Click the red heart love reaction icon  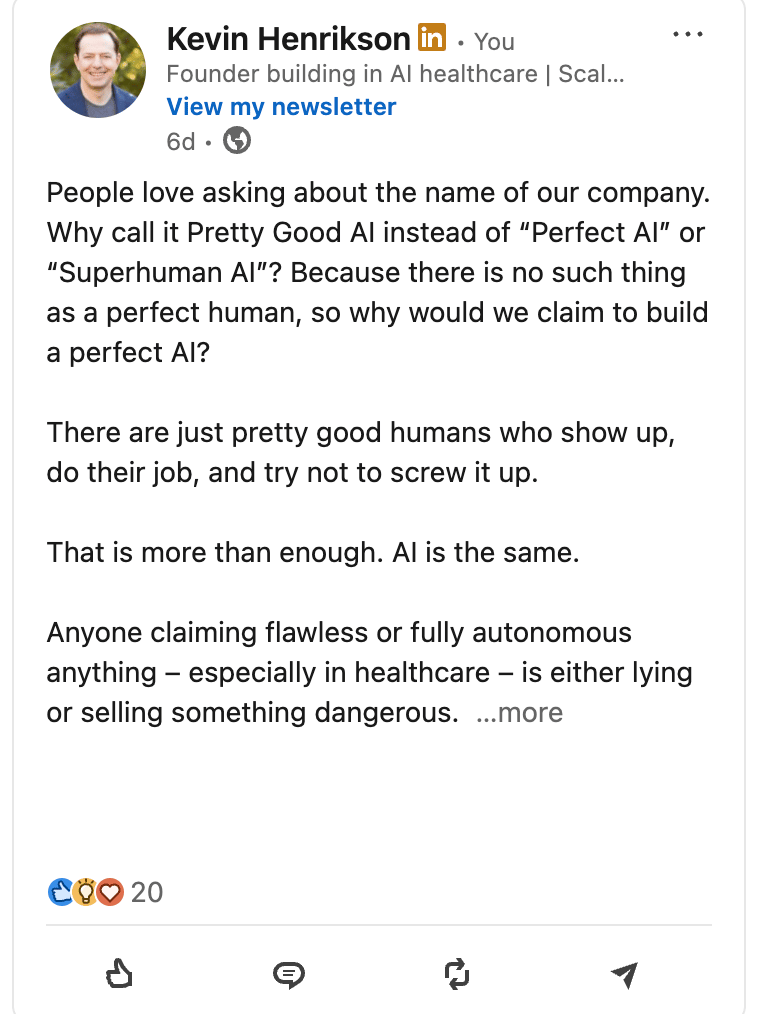[x=110, y=891]
